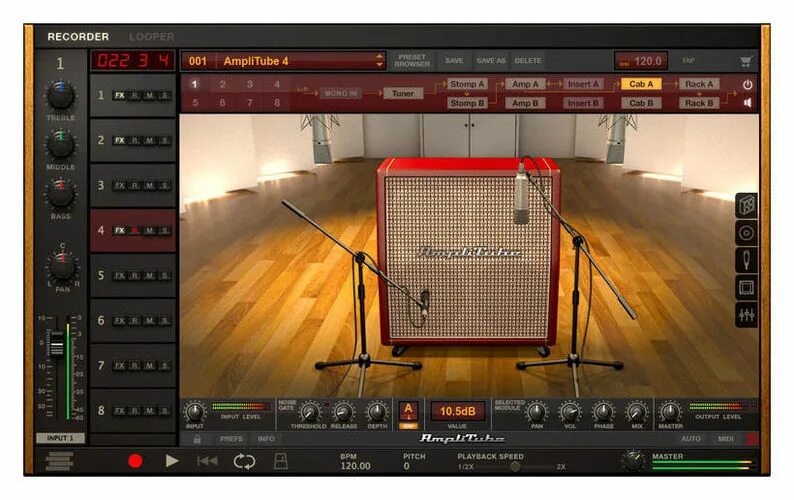Viewport: 794px width, 500px height.
Task: Start playback with the Play button
Action: click(x=172, y=461)
